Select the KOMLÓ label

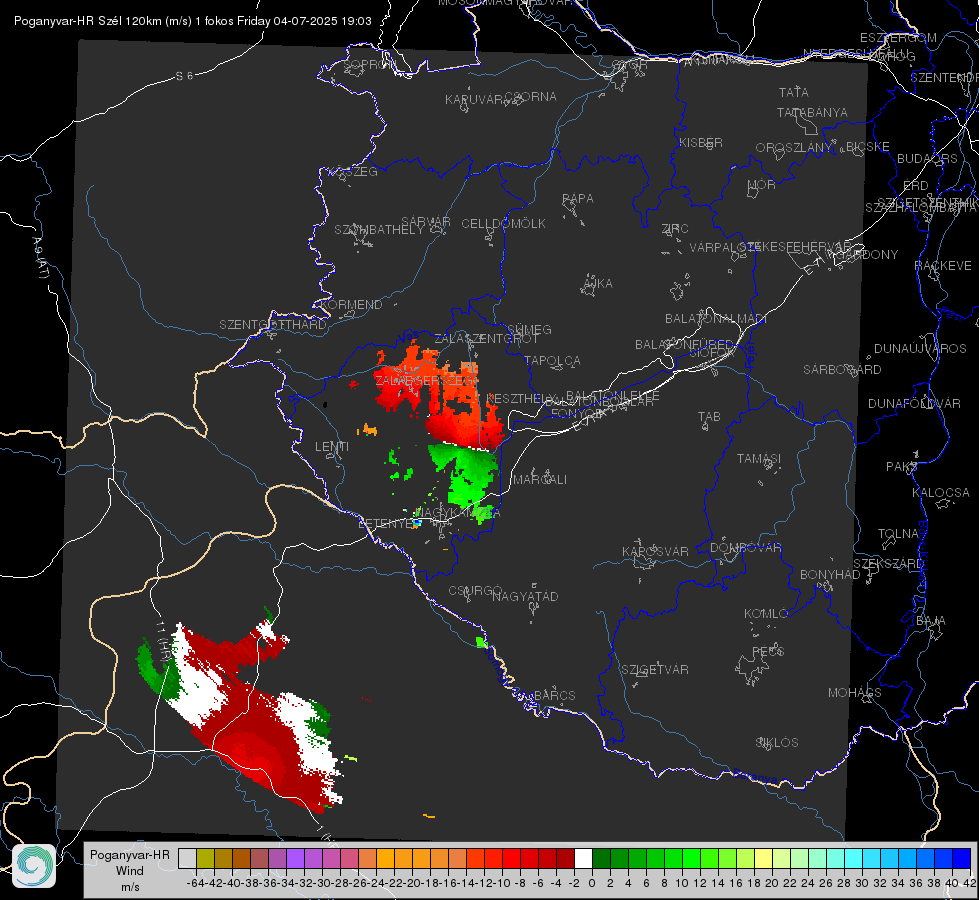766,614
